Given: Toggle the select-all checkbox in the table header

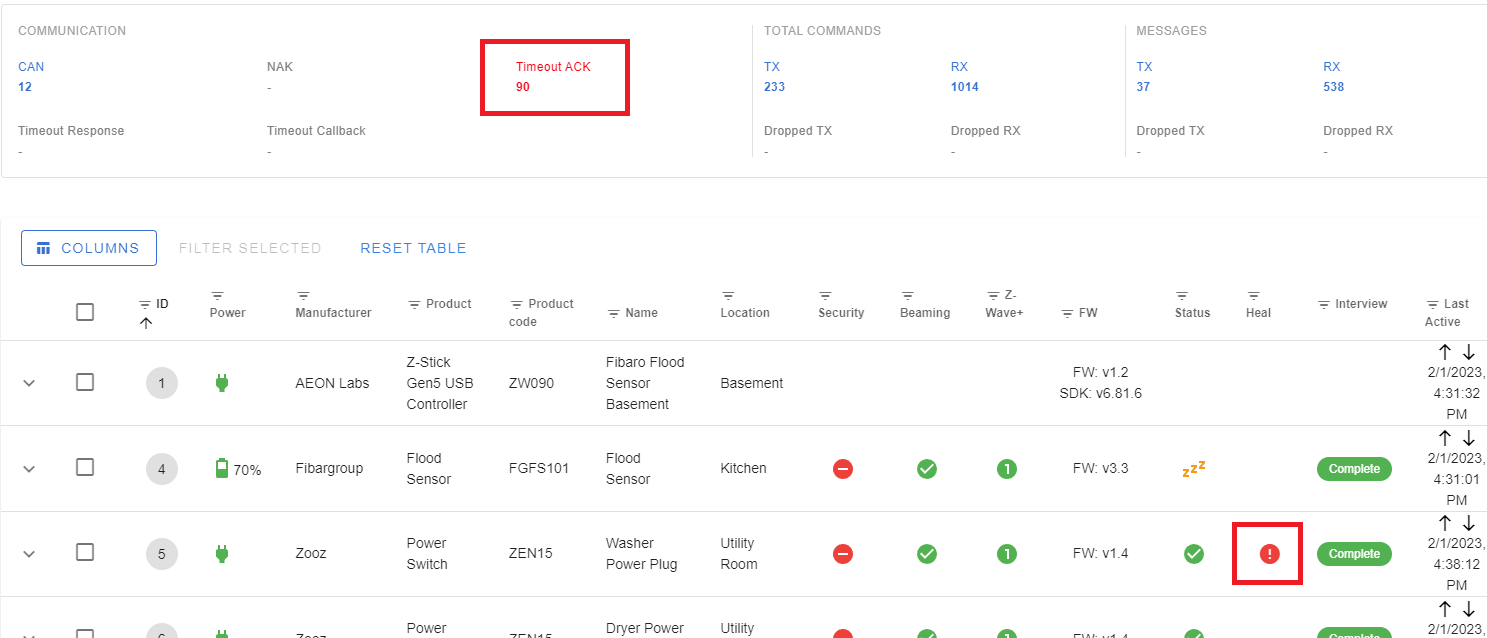Looking at the screenshot, I should [85, 311].
